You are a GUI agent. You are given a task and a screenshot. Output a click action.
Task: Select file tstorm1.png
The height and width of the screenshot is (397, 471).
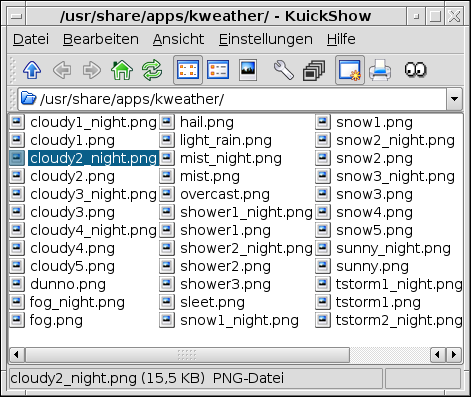pyautogui.click(x=378, y=302)
